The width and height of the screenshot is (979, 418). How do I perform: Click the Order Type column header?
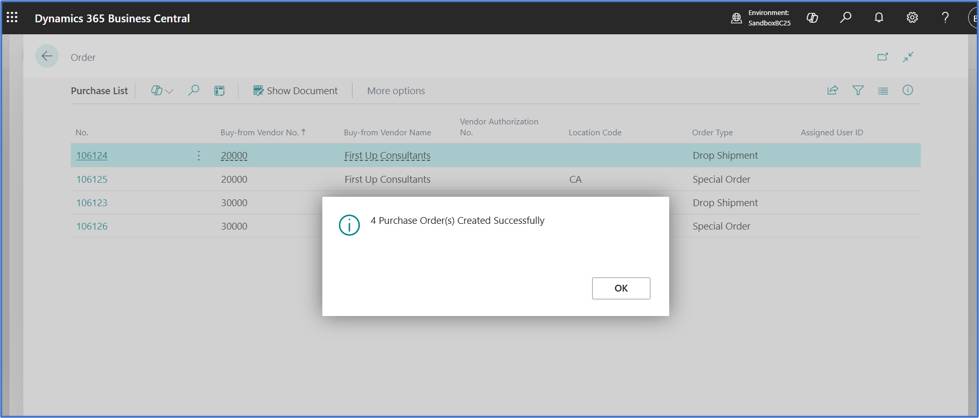712,132
